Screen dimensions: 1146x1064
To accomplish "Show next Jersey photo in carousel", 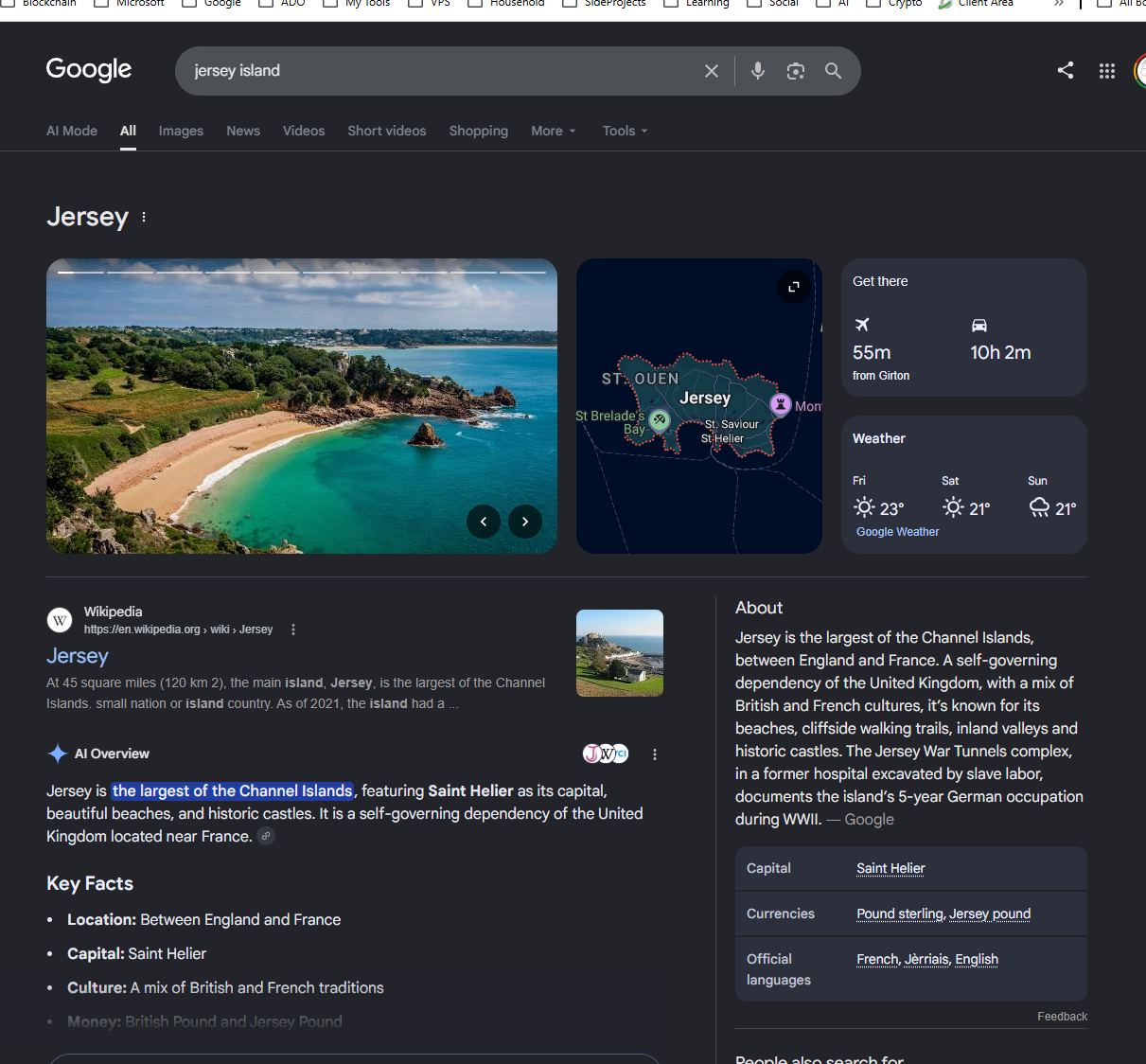I will pyautogui.click(x=525, y=522).
